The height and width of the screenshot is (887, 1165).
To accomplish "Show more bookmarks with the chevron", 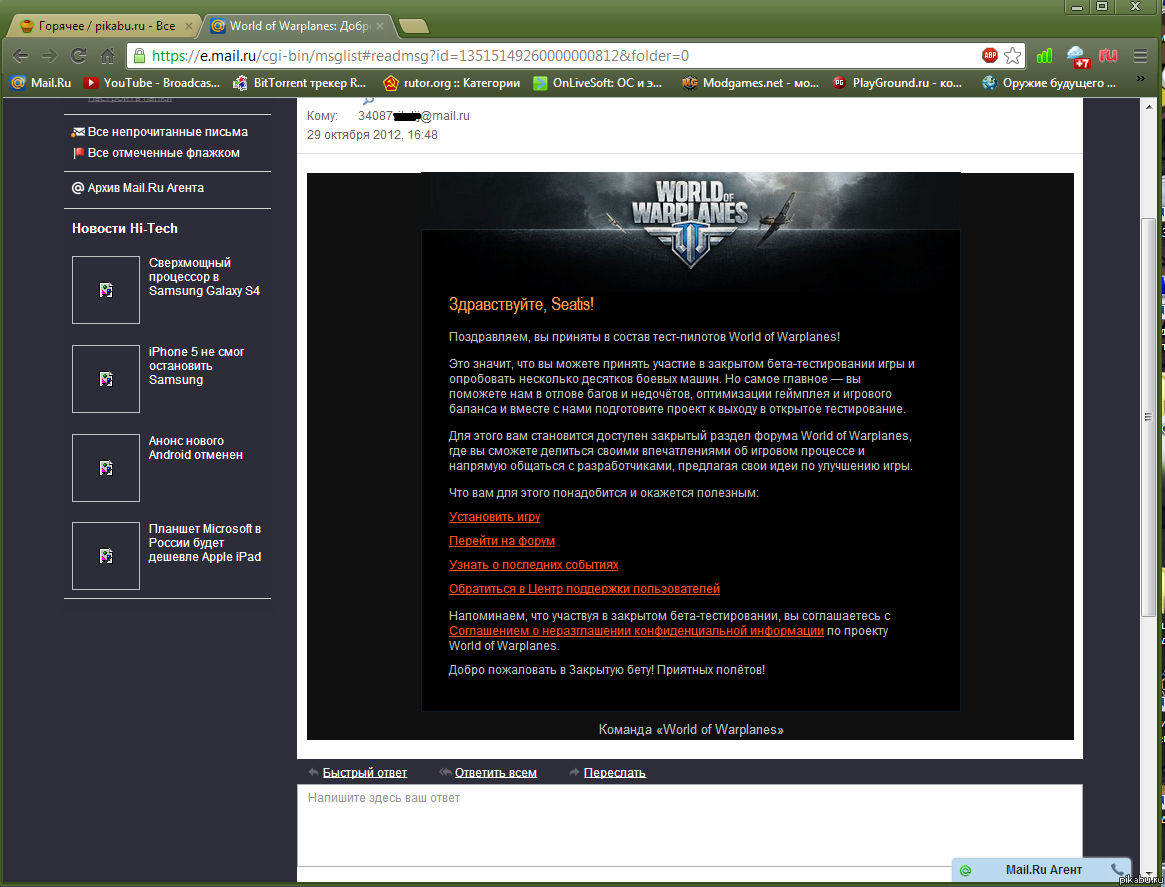I will pyautogui.click(x=1141, y=79).
